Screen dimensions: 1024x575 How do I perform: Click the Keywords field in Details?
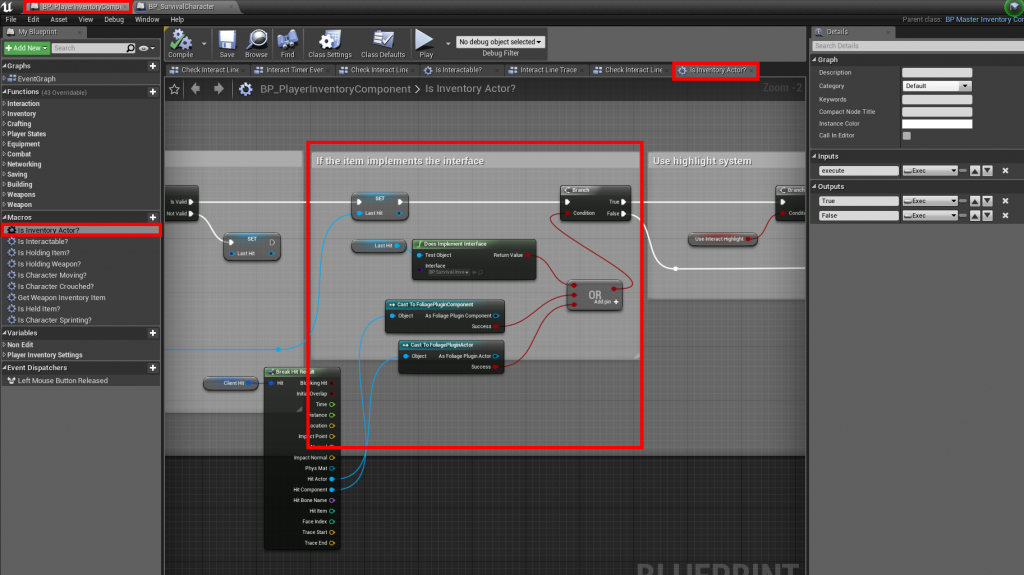coord(936,100)
